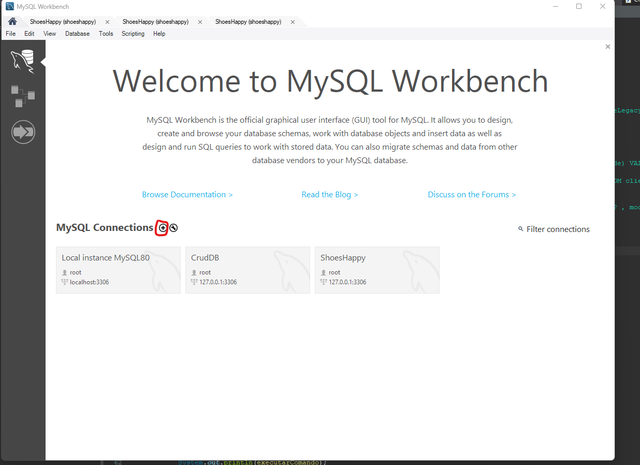Click the Filter connections search field

[x=558, y=229]
